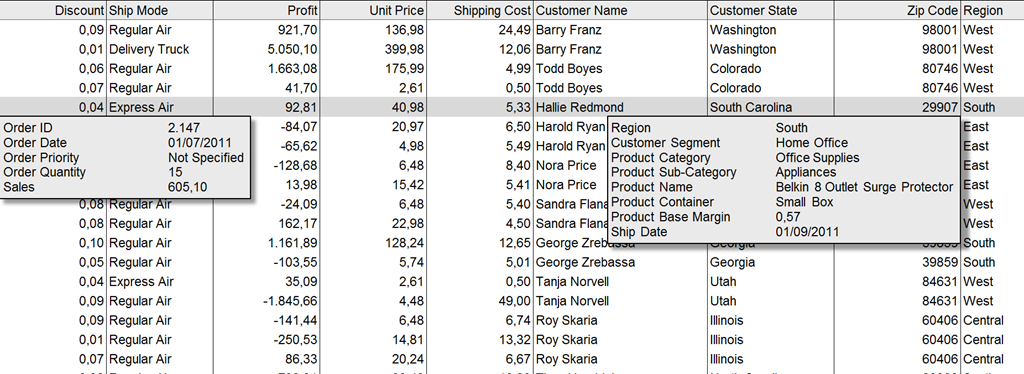
Task: Select the highlighted Hallie Redmond row
Action: 512,107
